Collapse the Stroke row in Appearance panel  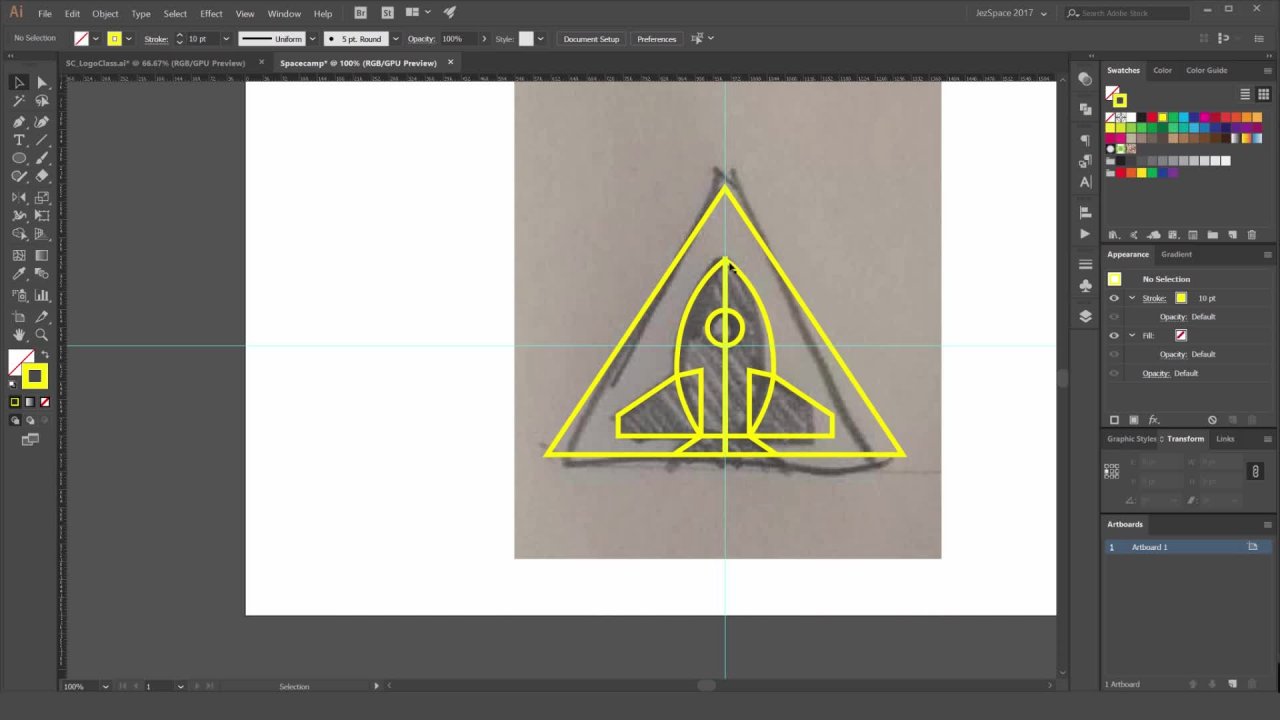pos(1132,298)
